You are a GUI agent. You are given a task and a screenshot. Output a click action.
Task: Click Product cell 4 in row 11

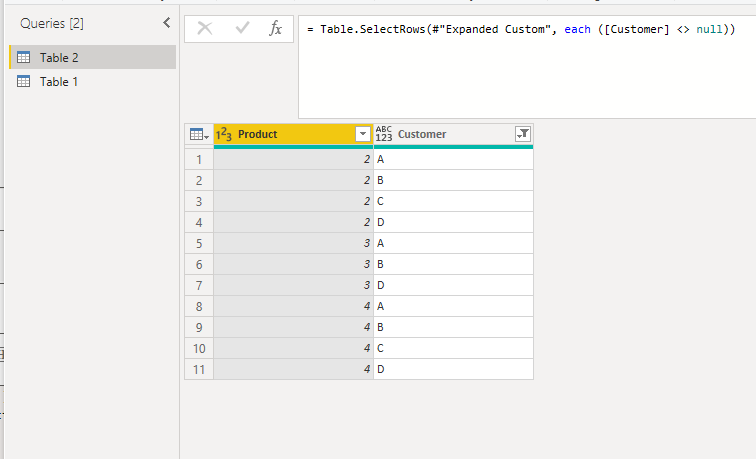coord(294,369)
